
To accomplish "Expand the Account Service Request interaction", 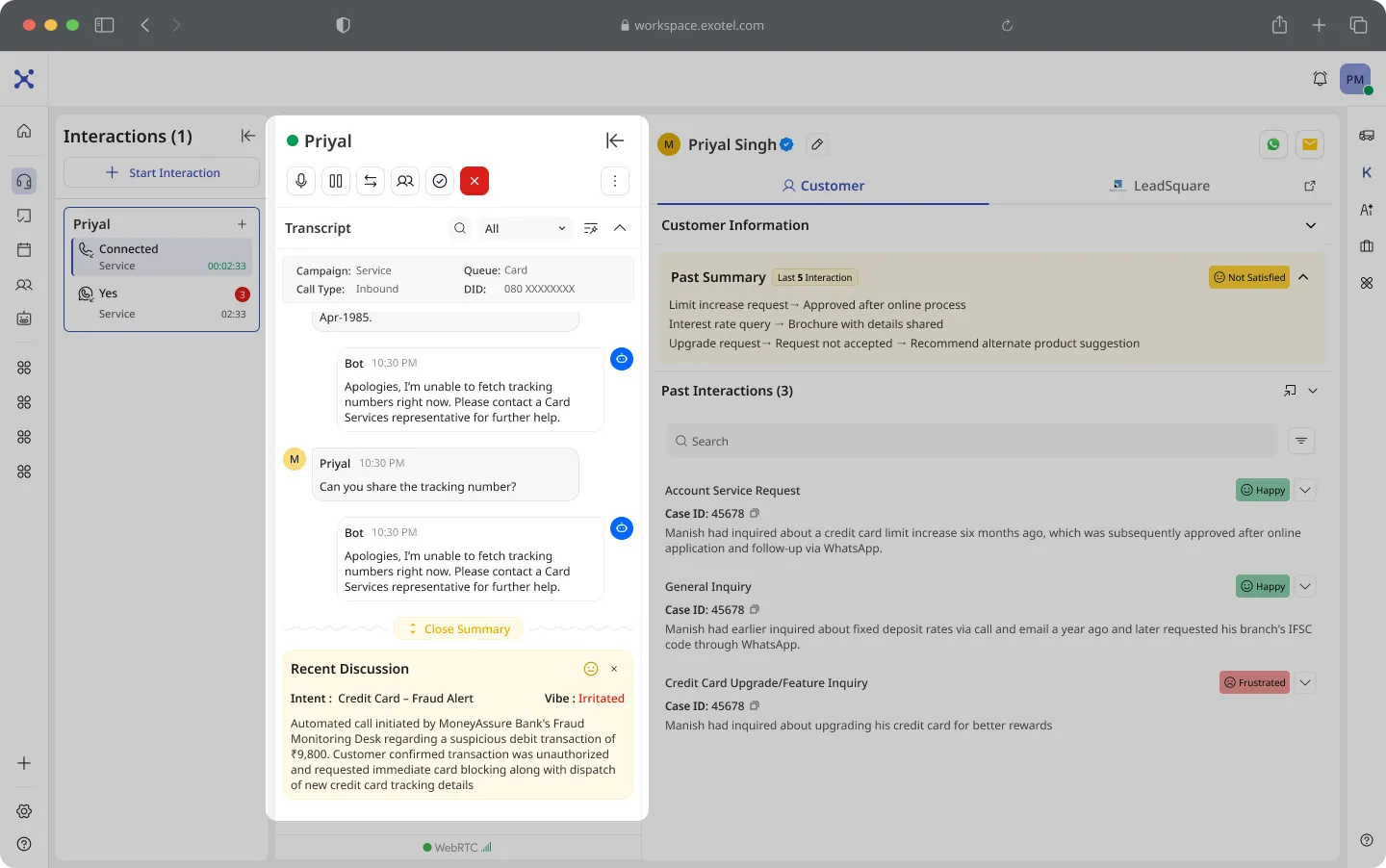I will pyautogui.click(x=1305, y=490).
